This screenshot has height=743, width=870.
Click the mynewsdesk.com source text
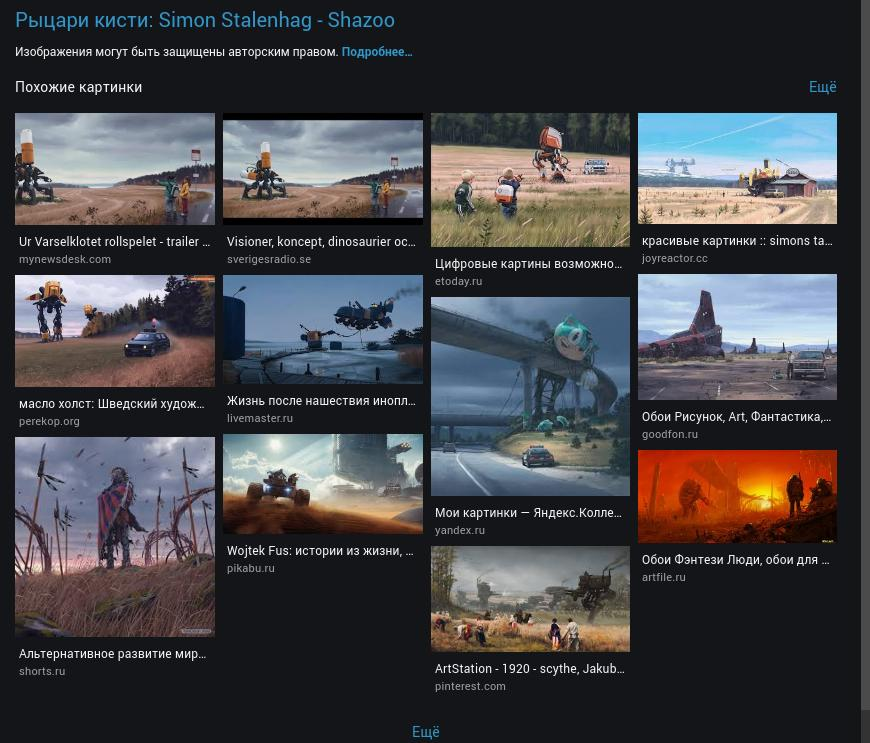click(65, 259)
